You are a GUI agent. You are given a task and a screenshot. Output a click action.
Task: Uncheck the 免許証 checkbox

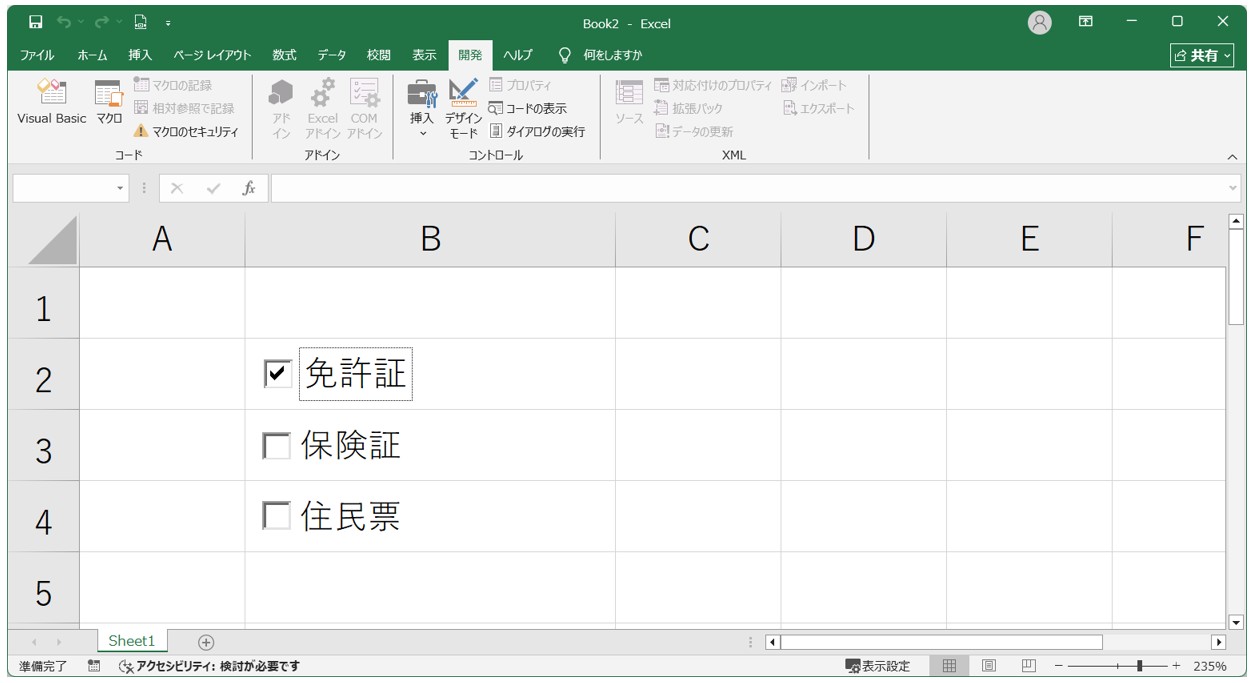pyautogui.click(x=277, y=374)
